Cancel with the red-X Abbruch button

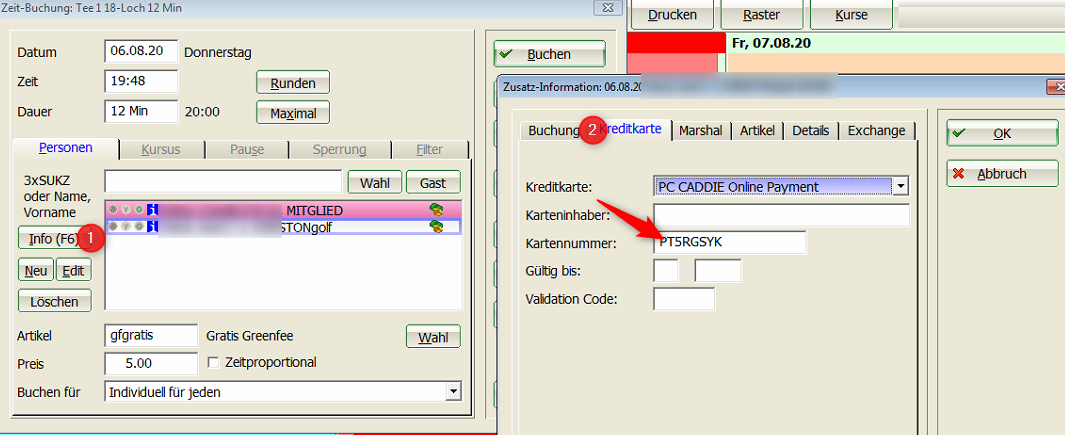point(1002,173)
